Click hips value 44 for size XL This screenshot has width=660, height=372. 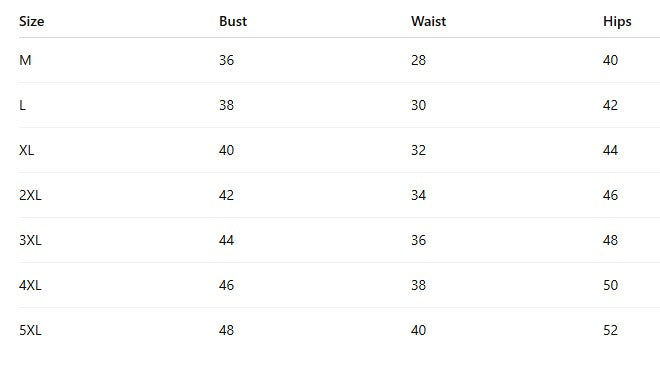click(x=610, y=150)
